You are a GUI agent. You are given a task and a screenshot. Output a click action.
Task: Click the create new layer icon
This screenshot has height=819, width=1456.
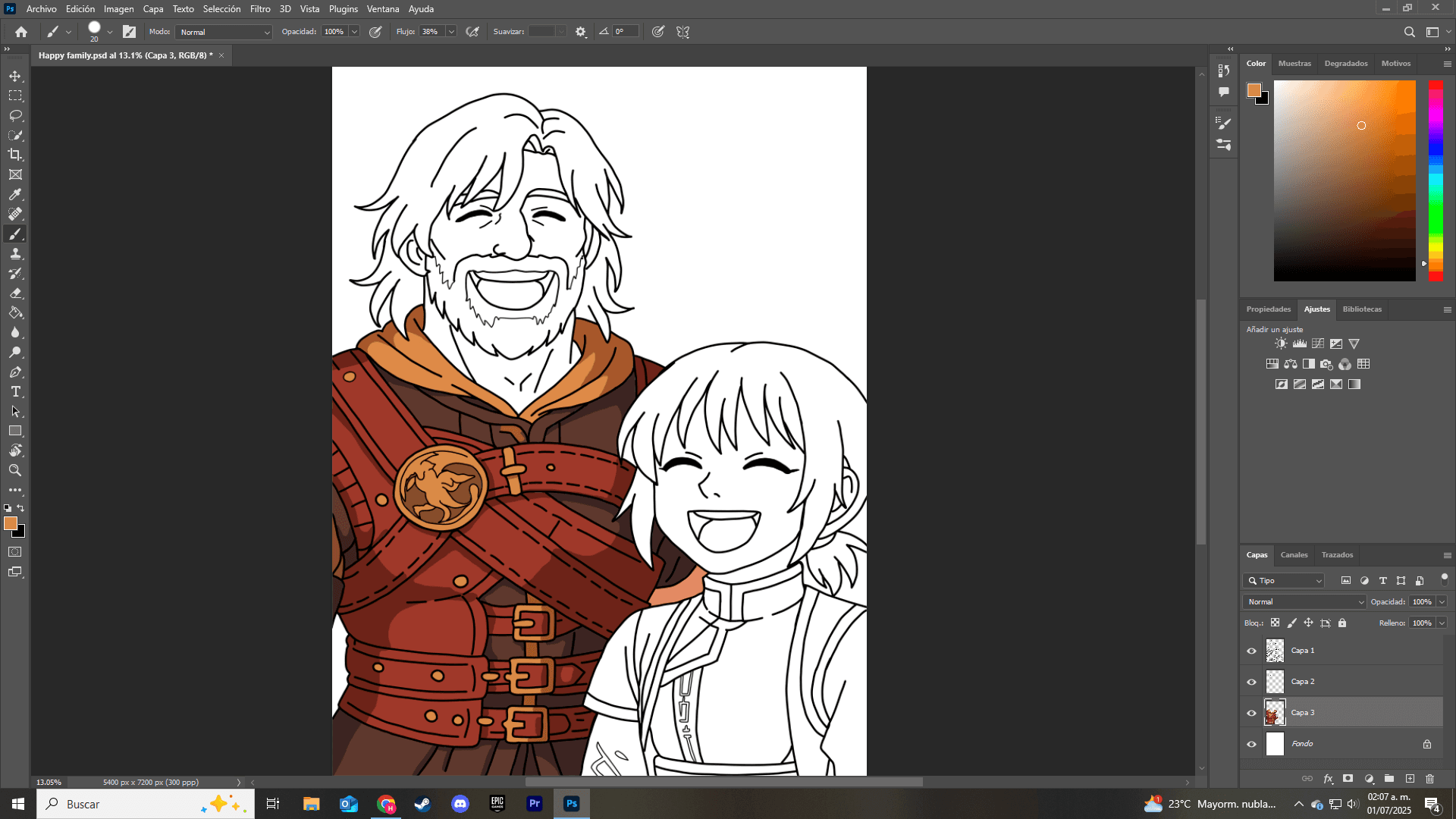[x=1410, y=779]
